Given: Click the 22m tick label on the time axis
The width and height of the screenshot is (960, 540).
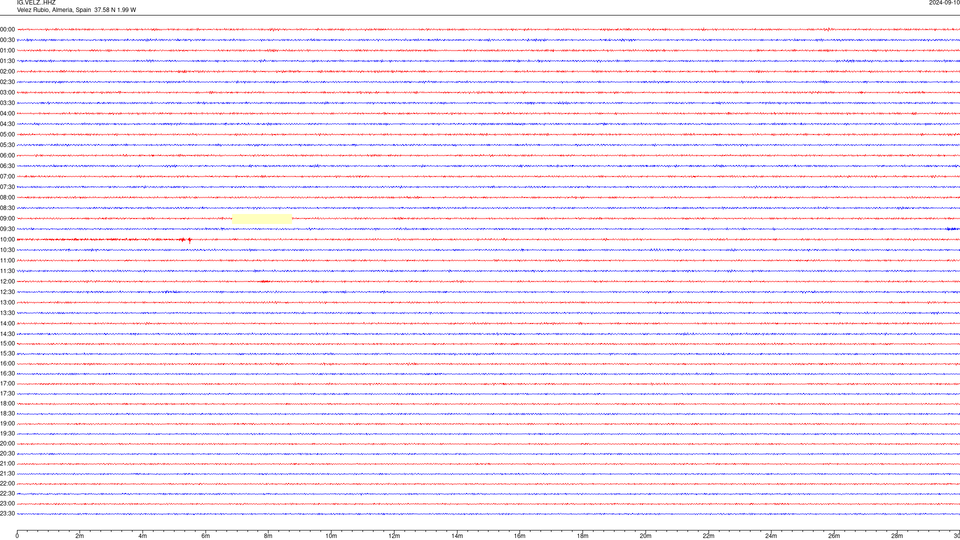Looking at the screenshot, I should tap(708, 536).
